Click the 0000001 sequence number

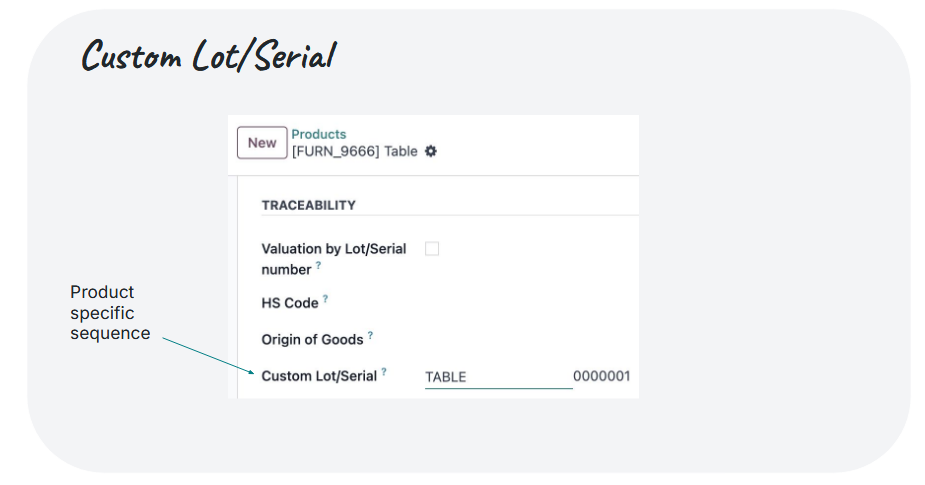point(602,376)
